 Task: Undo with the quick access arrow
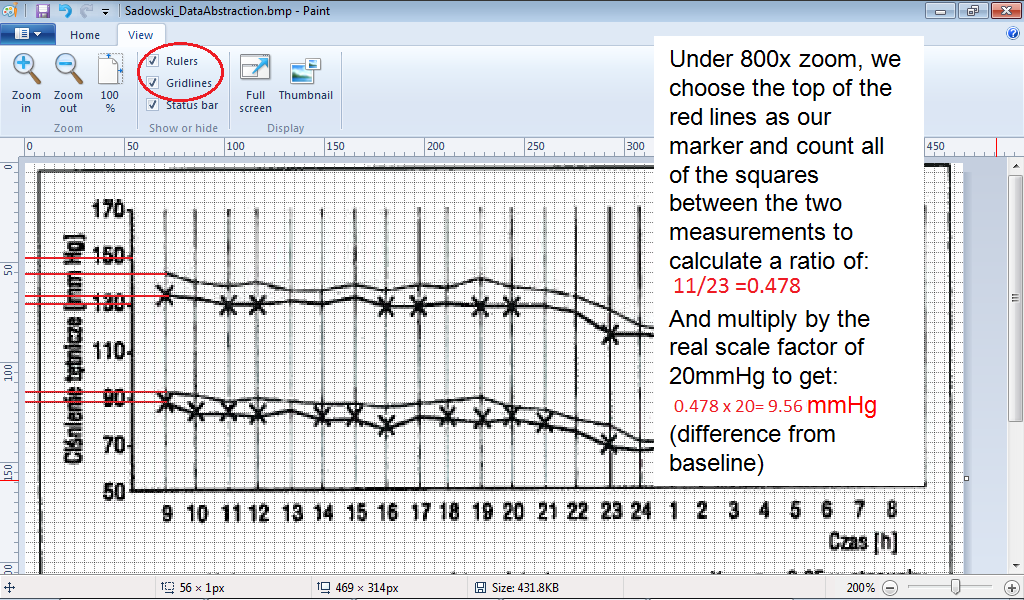[65, 11]
